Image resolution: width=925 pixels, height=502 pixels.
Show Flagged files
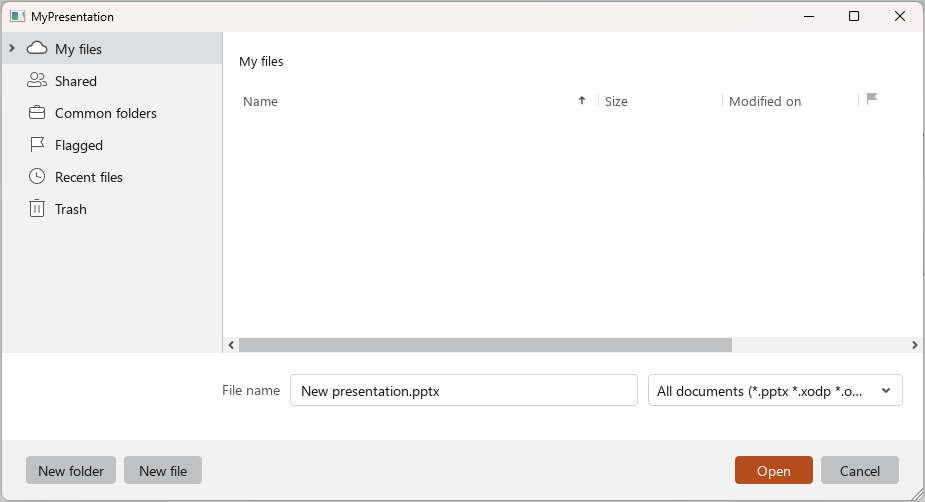click(x=112, y=145)
